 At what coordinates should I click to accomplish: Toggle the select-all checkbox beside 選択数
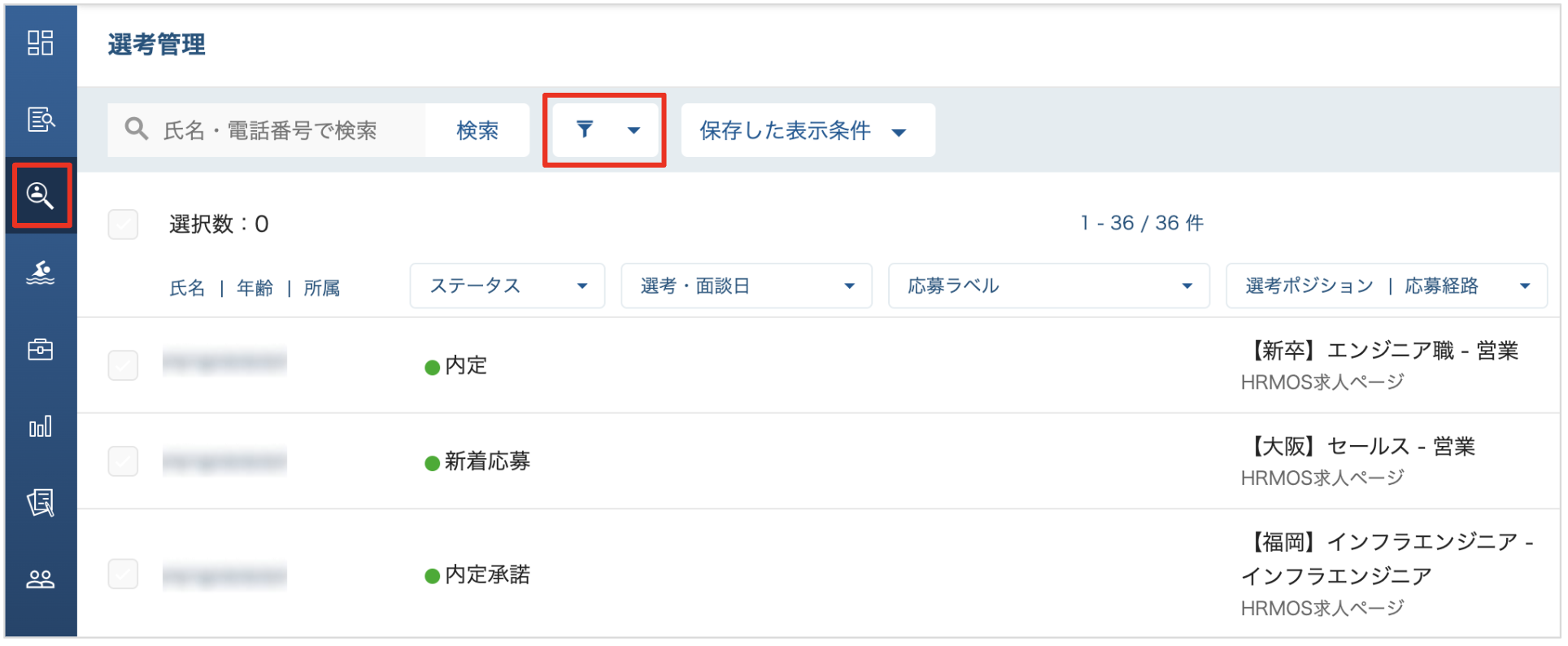123,224
